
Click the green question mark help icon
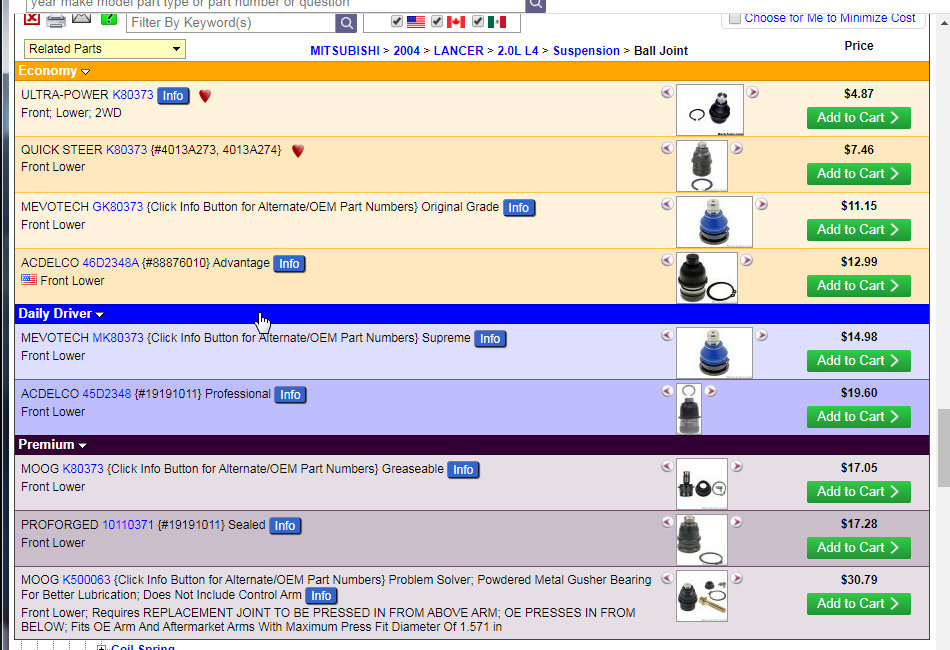point(109,19)
